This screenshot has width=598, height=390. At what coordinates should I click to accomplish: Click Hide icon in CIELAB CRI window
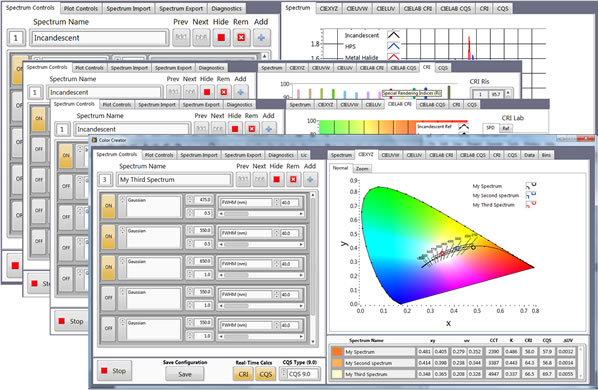tap(235, 129)
